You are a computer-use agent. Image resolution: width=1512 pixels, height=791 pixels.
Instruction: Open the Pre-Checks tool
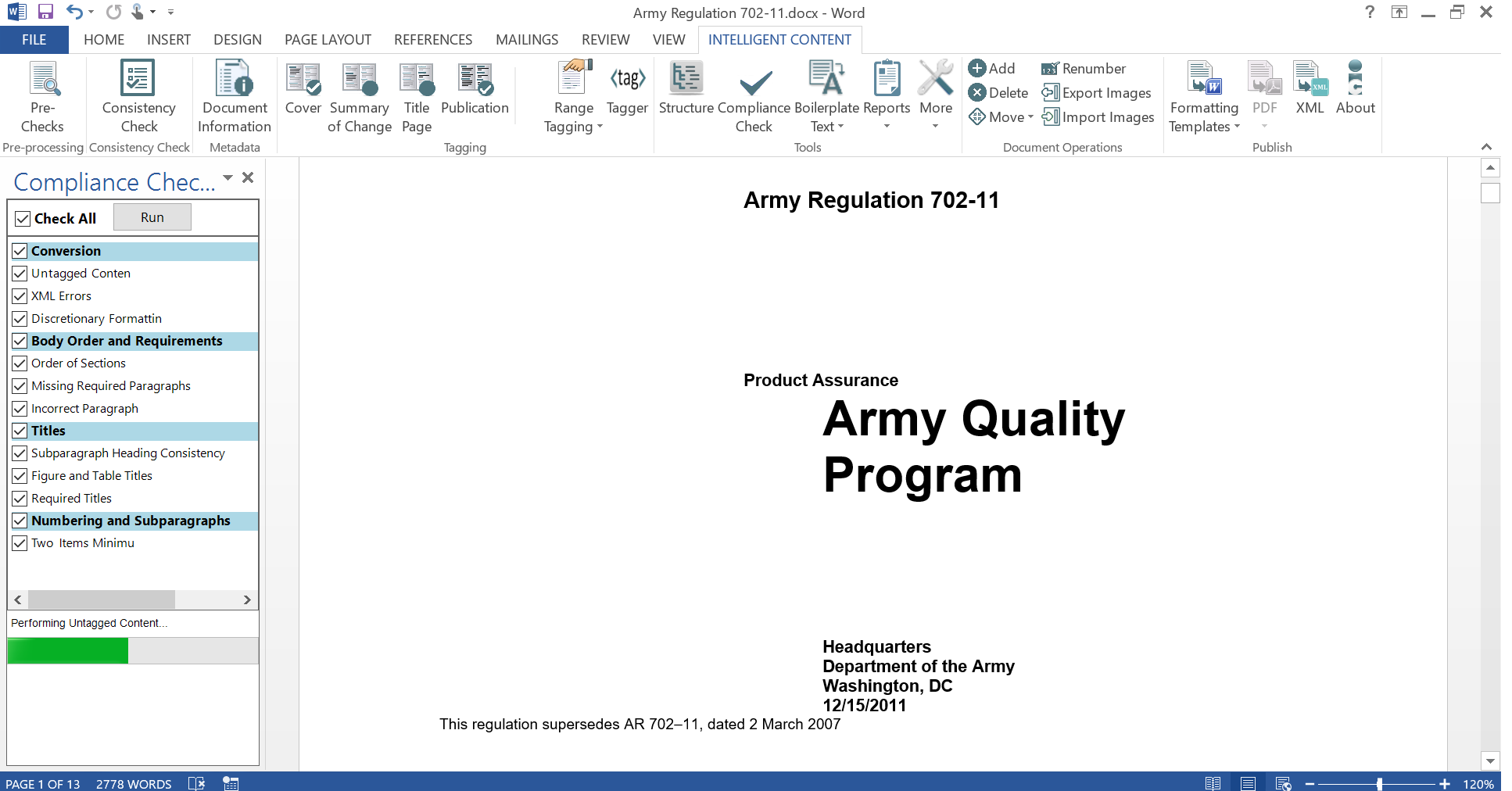(43, 96)
